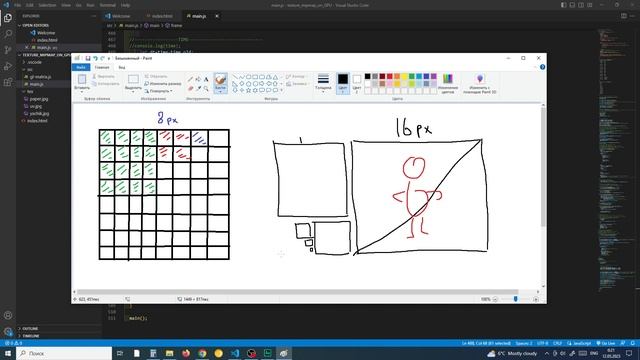Open VS Code Accounts icon
This screenshot has width=640, height=360.
coord(8,316)
